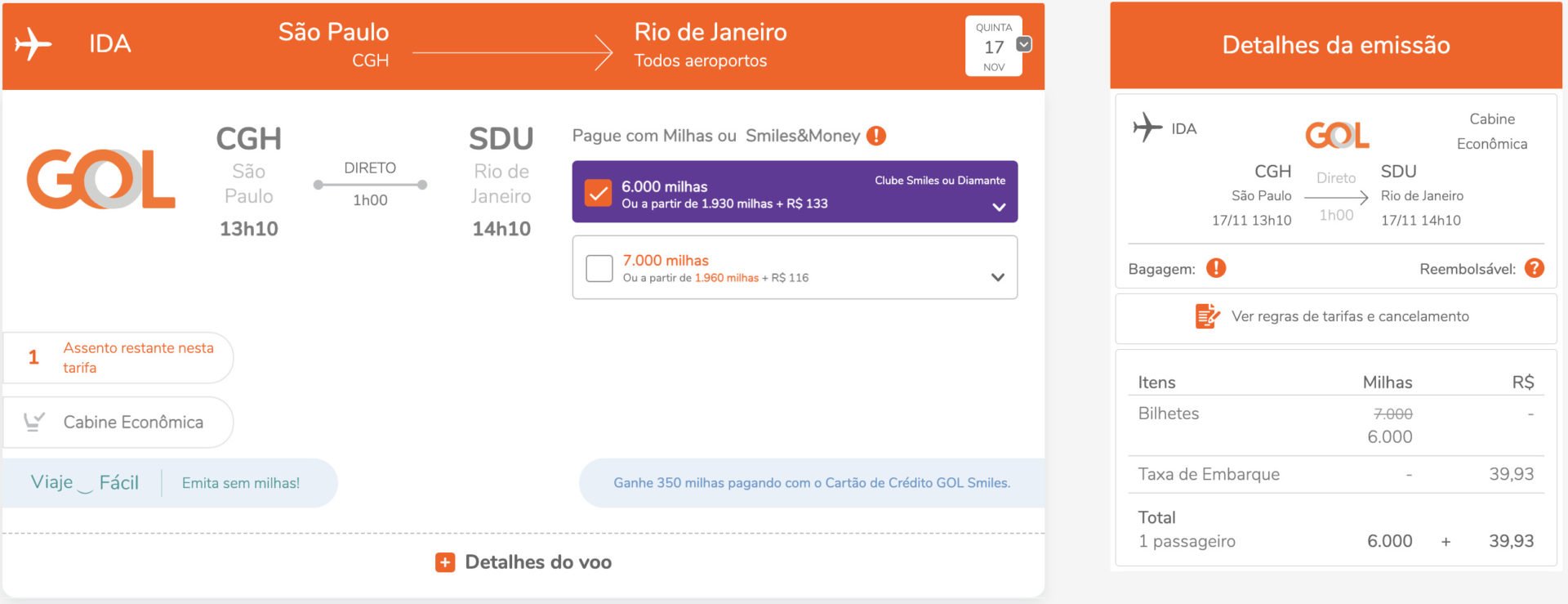
Task: Uncheck the 6.000 milhas fare checkbox
Action: pyautogui.click(x=599, y=193)
